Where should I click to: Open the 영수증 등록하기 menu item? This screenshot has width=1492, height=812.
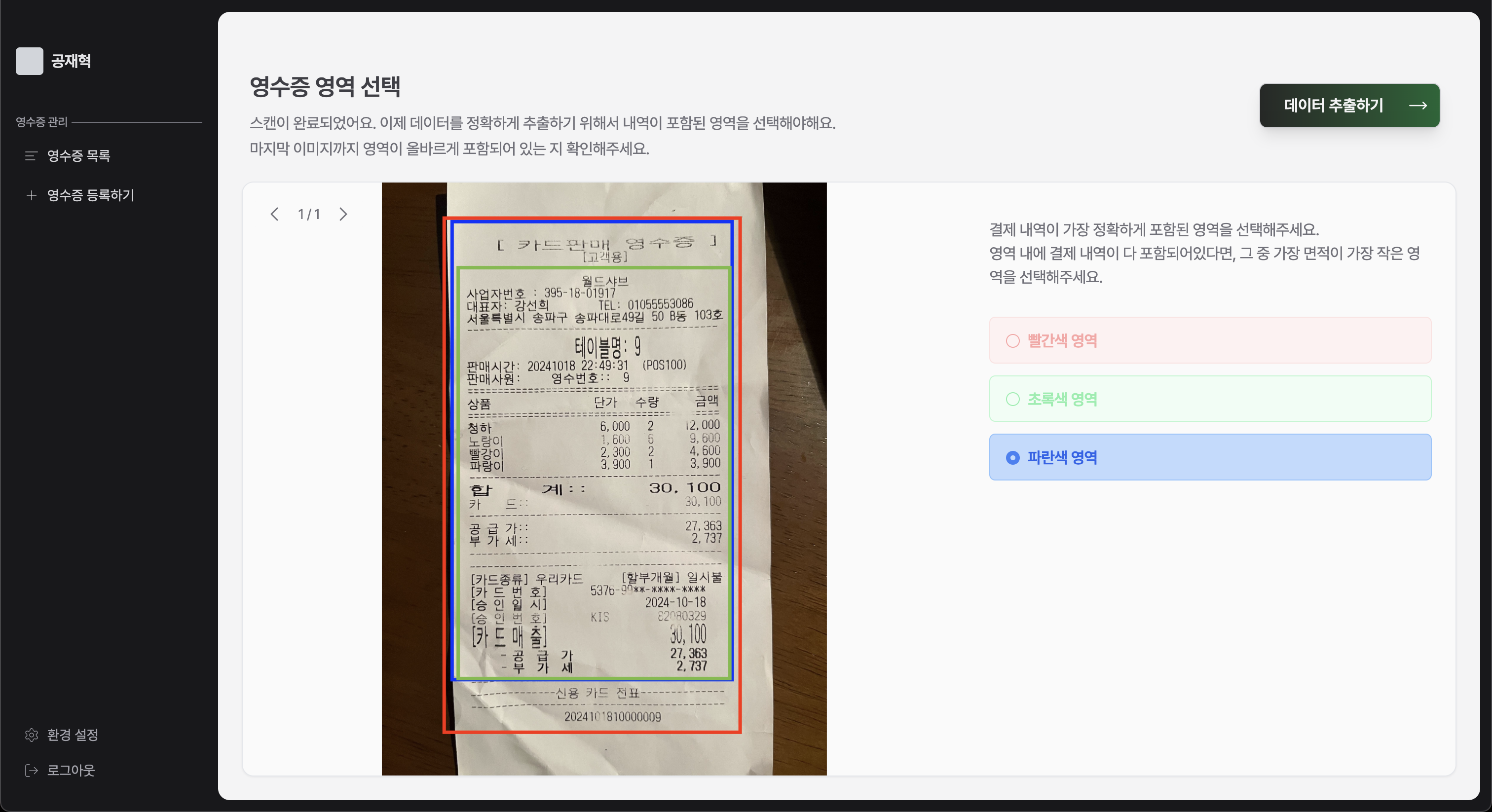click(90, 195)
